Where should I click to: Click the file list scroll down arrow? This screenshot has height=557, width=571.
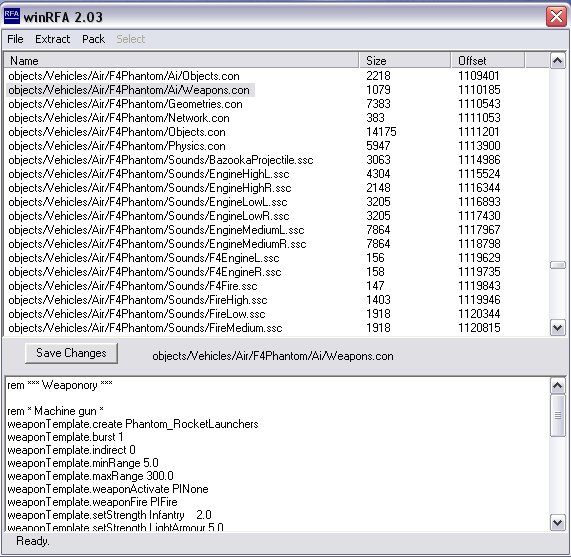point(557,328)
